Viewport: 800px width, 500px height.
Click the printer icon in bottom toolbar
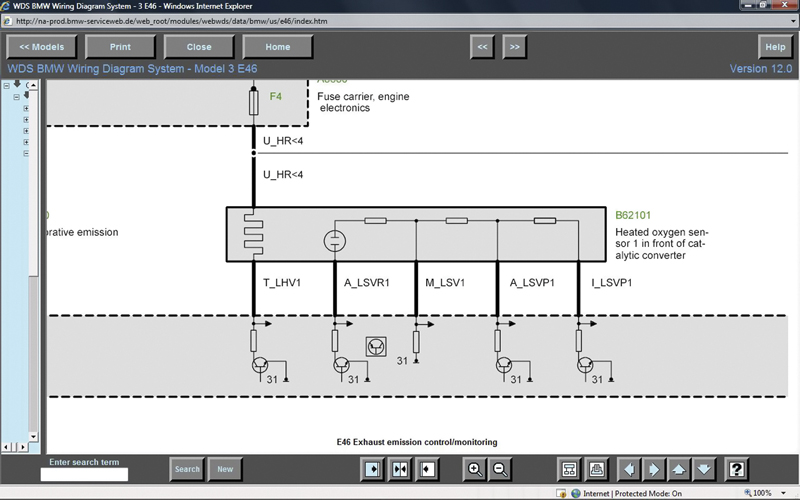[596, 469]
